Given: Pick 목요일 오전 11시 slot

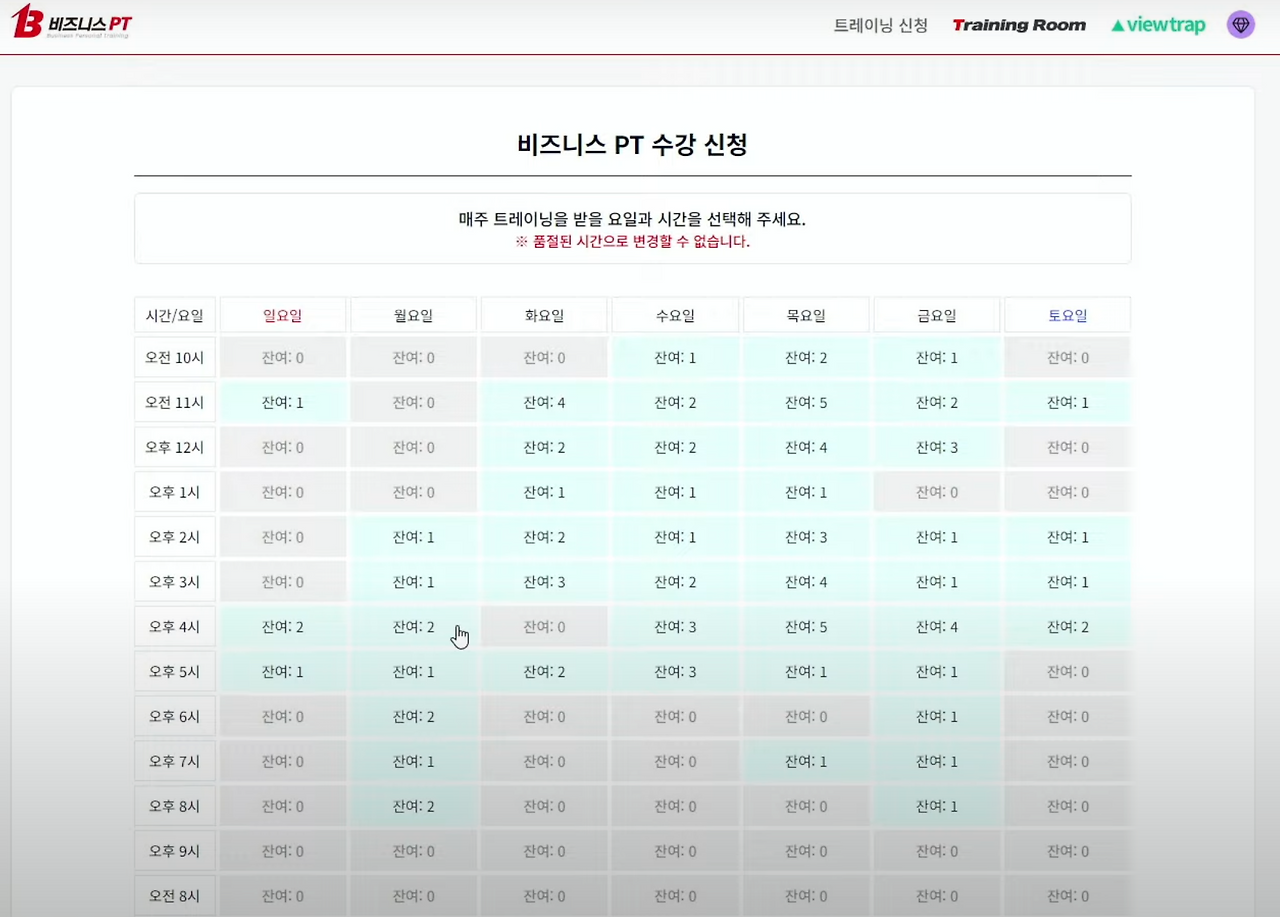Looking at the screenshot, I should (x=806, y=403).
